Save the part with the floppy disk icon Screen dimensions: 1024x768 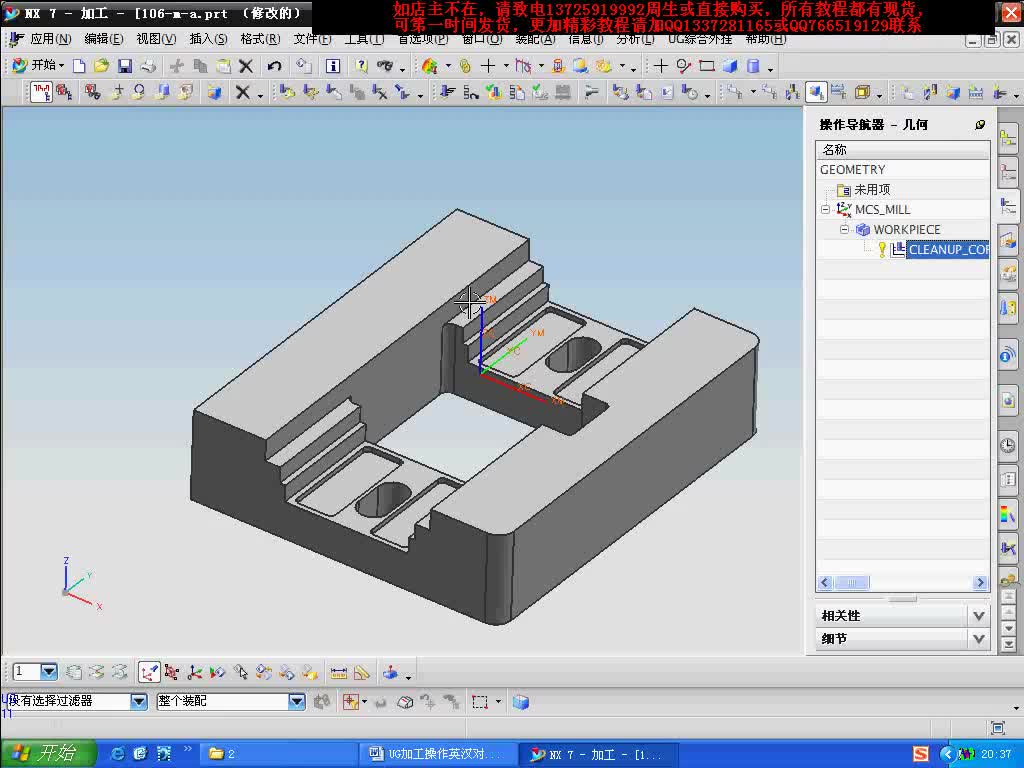click(125, 66)
